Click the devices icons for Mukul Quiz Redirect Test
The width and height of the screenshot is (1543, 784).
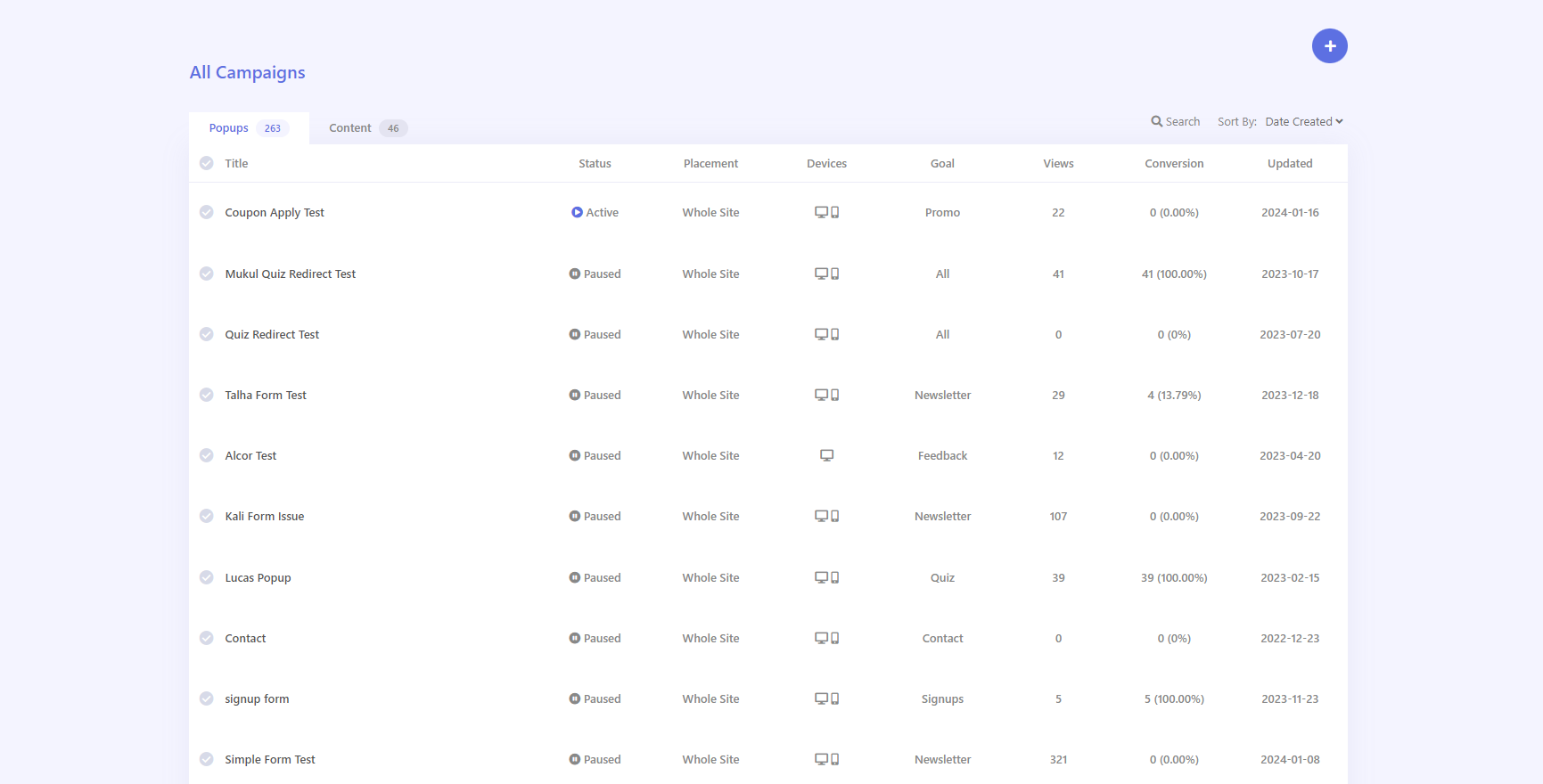(826, 274)
